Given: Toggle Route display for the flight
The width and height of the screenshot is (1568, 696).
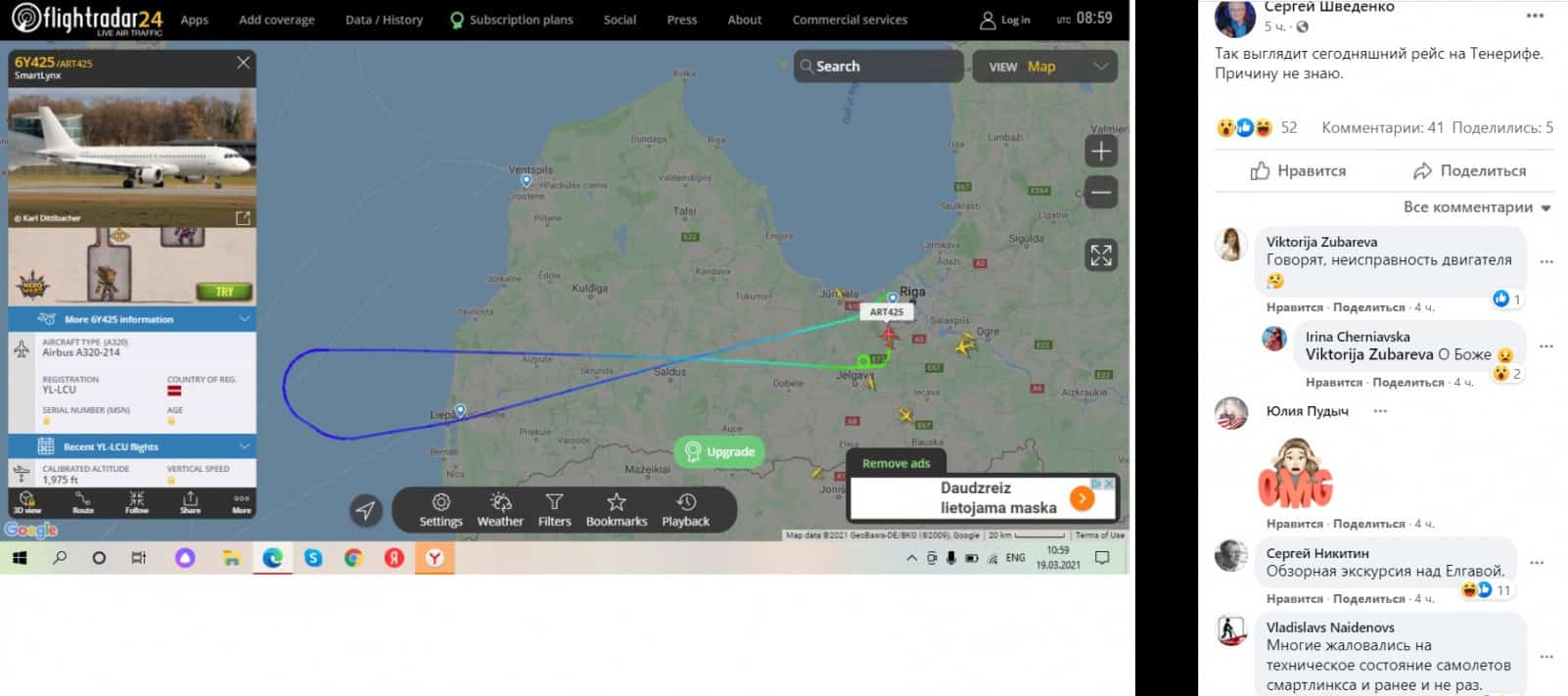Looking at the screenshot, I should point(83,503).
